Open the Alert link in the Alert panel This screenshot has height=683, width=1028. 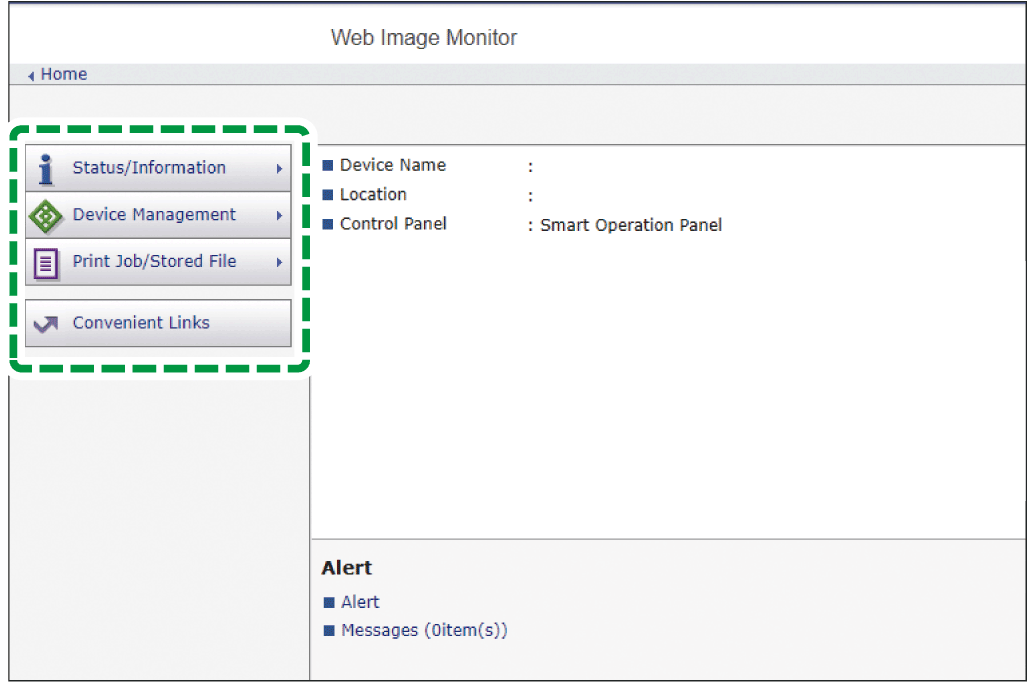point(360,602)
